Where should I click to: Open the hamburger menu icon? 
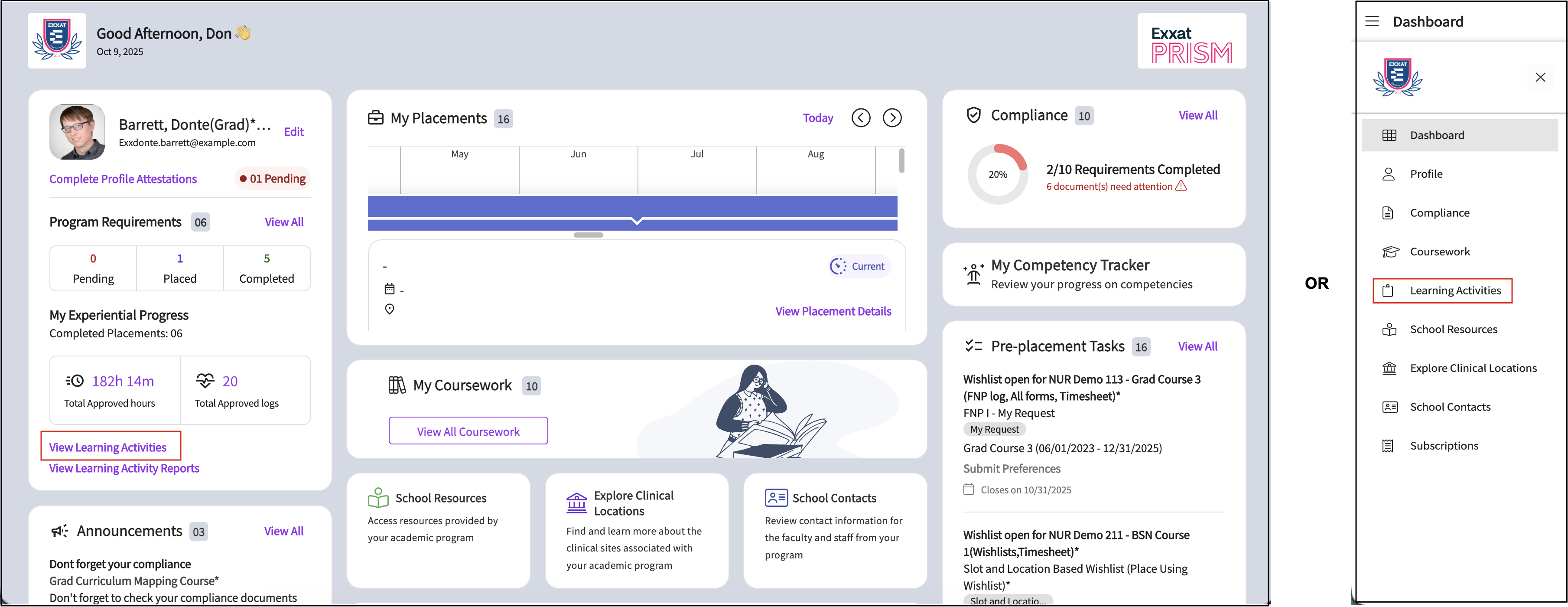tap(1372, 22)
